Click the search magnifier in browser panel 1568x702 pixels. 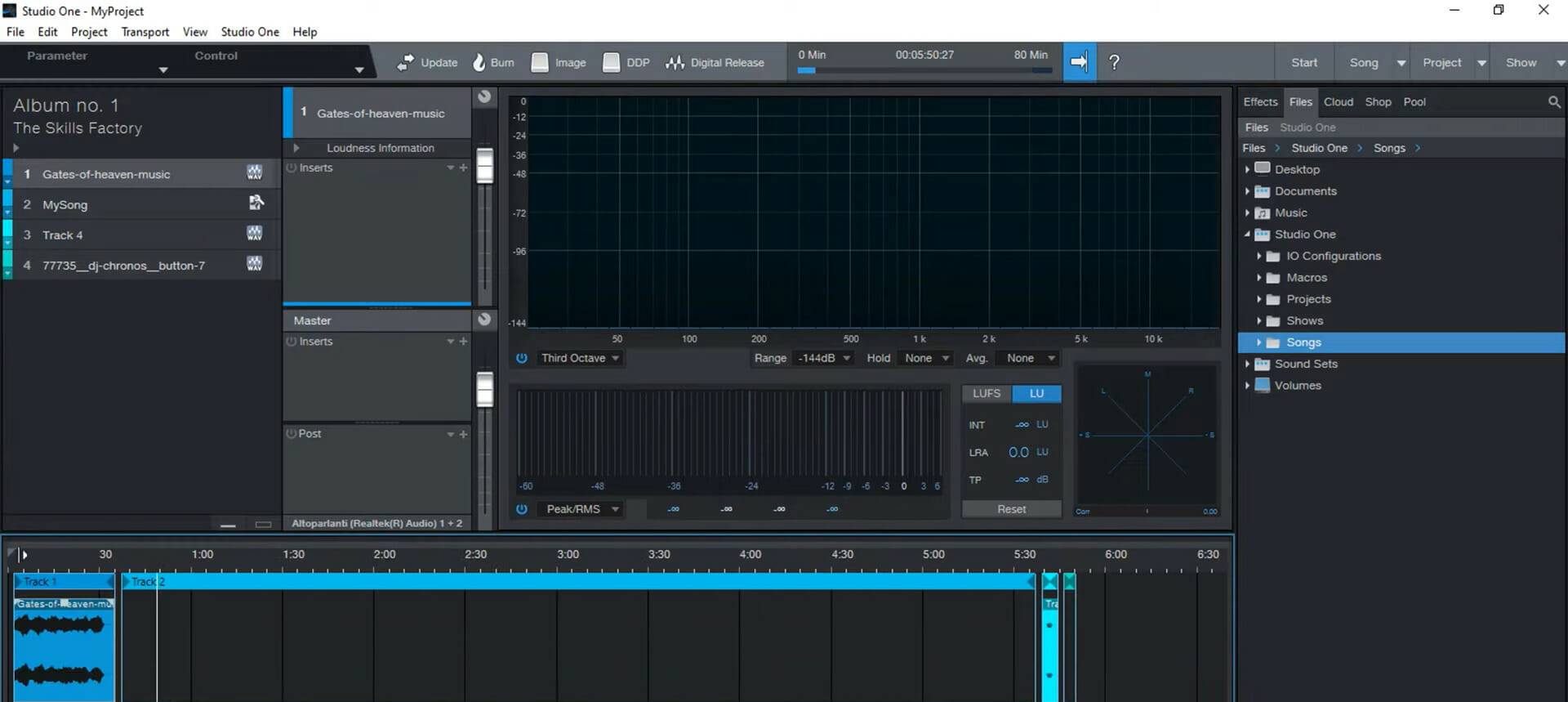click(1553, 102)
